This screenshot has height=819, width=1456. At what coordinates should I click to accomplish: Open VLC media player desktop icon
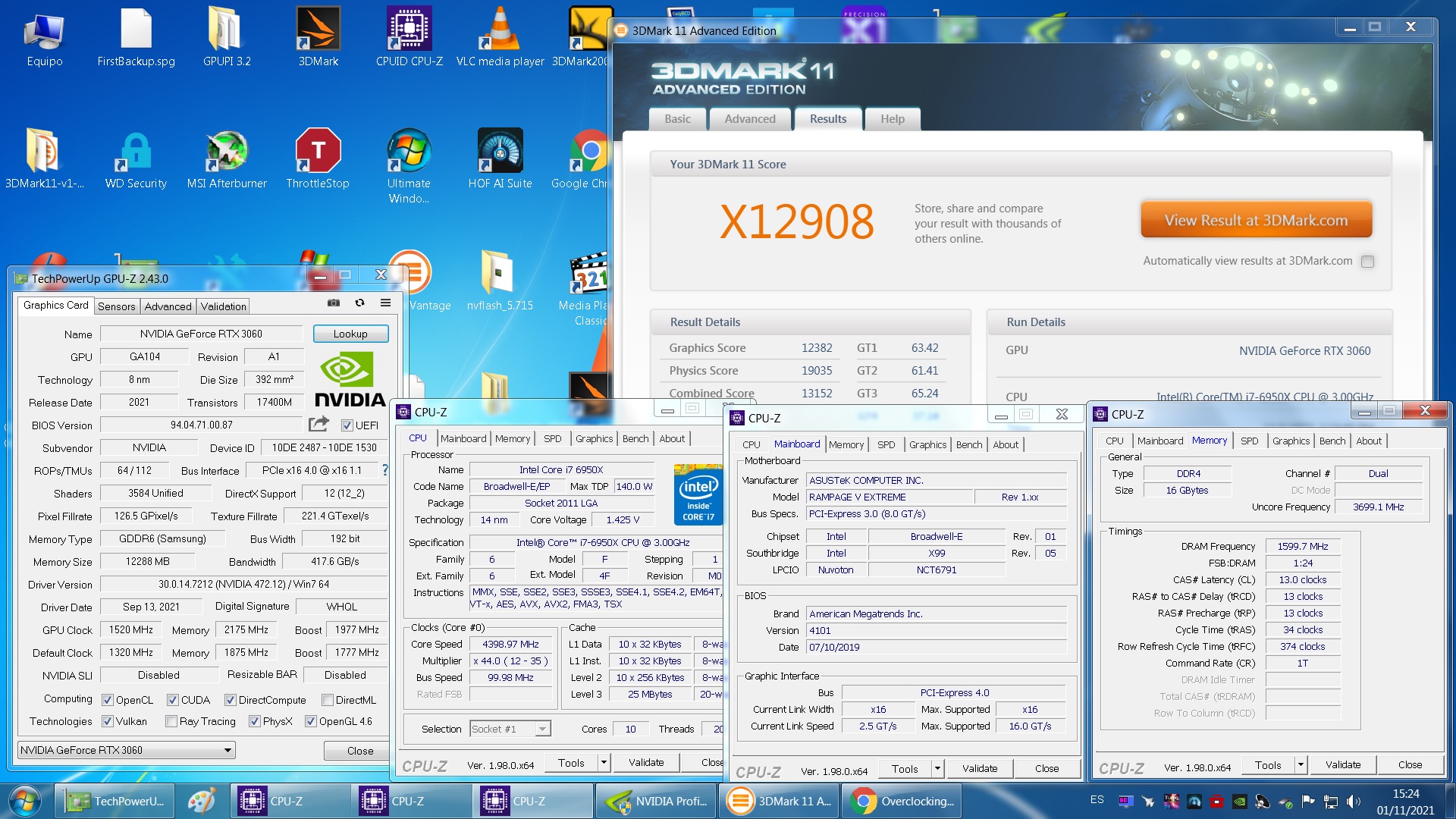pyautogui.click(x=500, y=36)
